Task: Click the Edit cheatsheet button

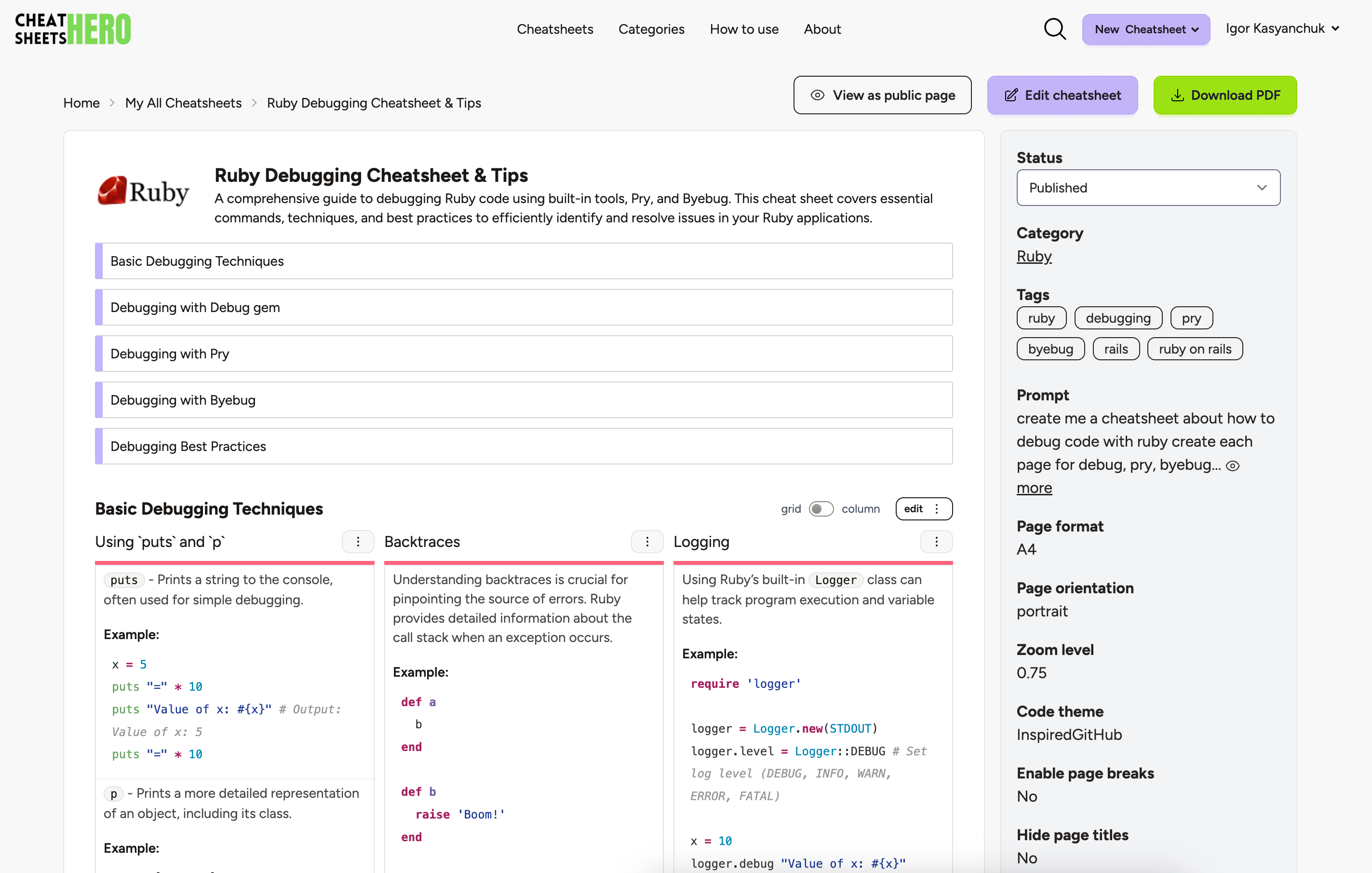Action: point(1062,95)
